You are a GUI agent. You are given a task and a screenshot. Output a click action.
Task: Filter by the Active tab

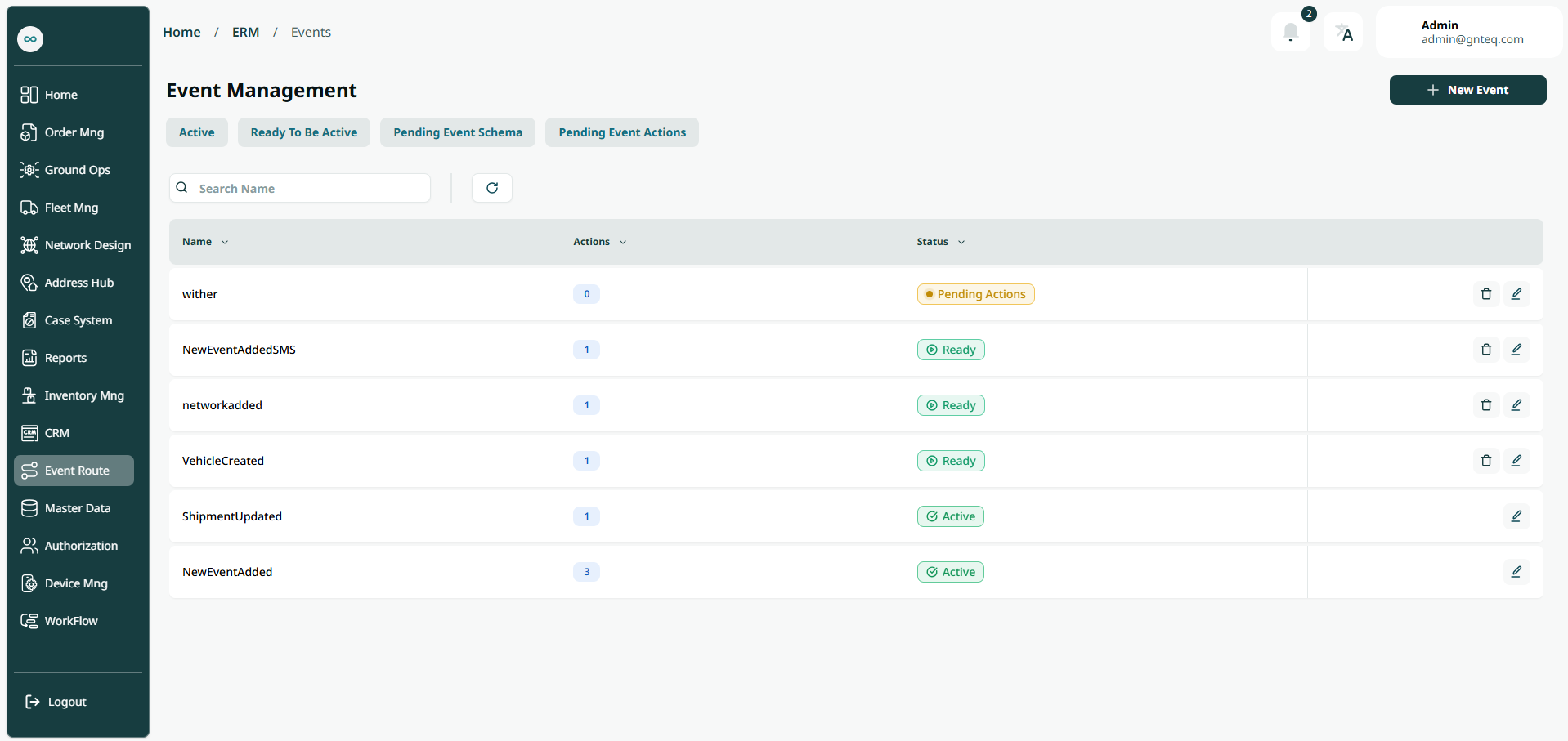coord(197,132)
